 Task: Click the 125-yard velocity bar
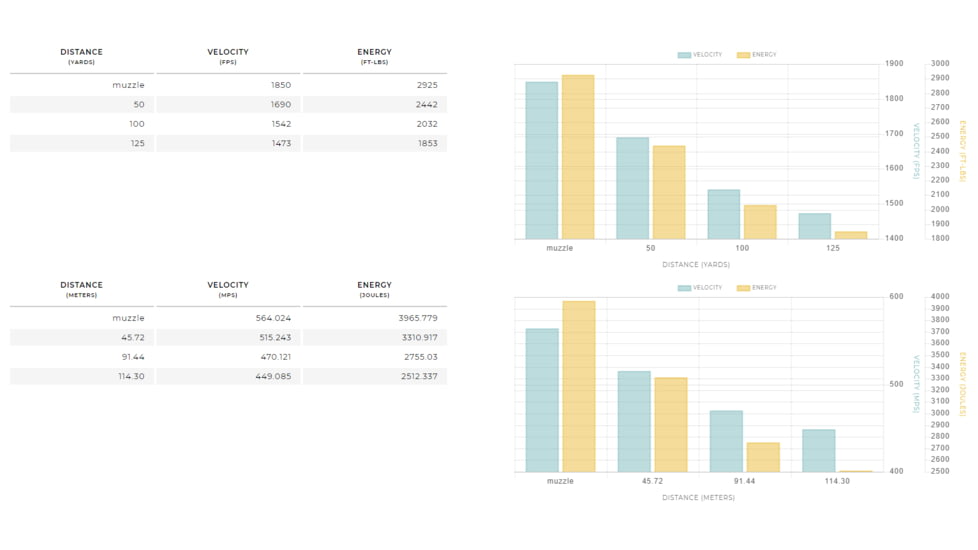814,226
